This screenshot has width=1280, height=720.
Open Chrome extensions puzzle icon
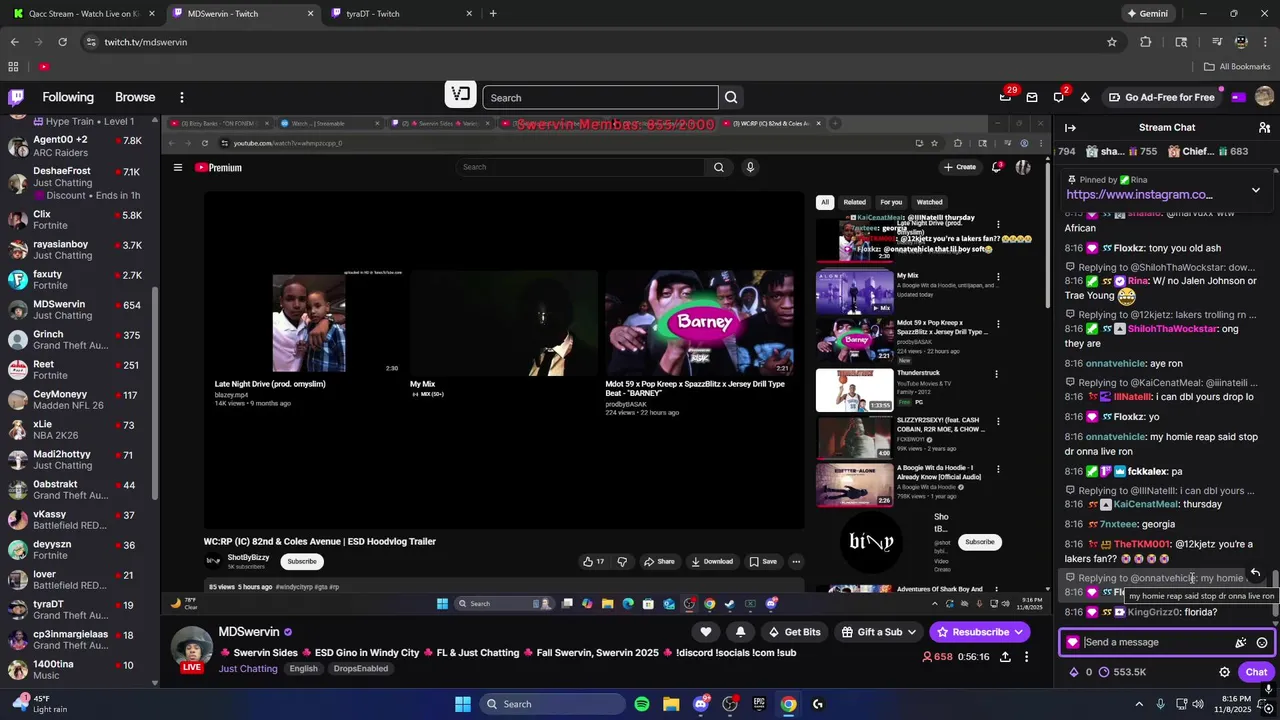pyautogui.click(x=1145, y=42)
